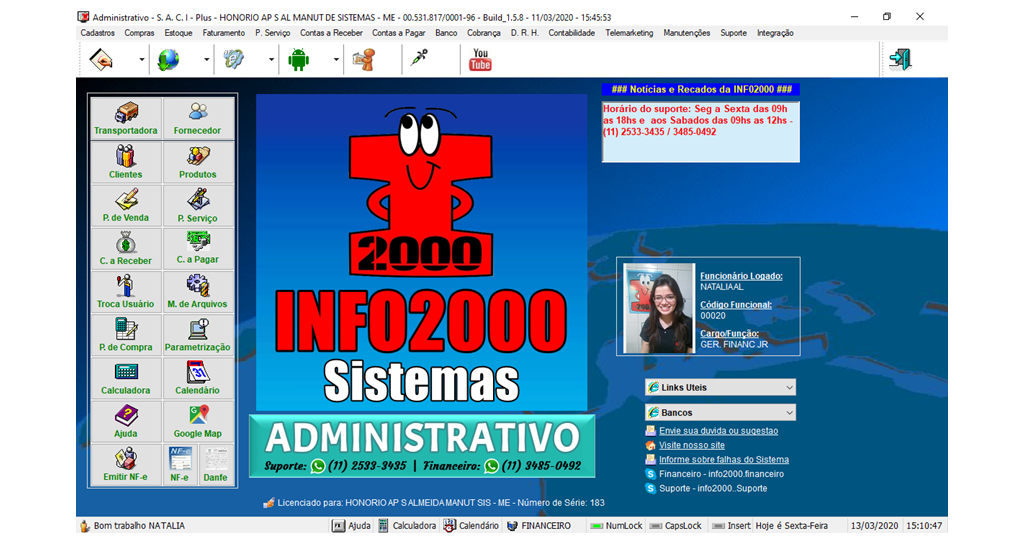
Task: Open M. de Arquivos shortcut
Action: (x=198, y=291)
